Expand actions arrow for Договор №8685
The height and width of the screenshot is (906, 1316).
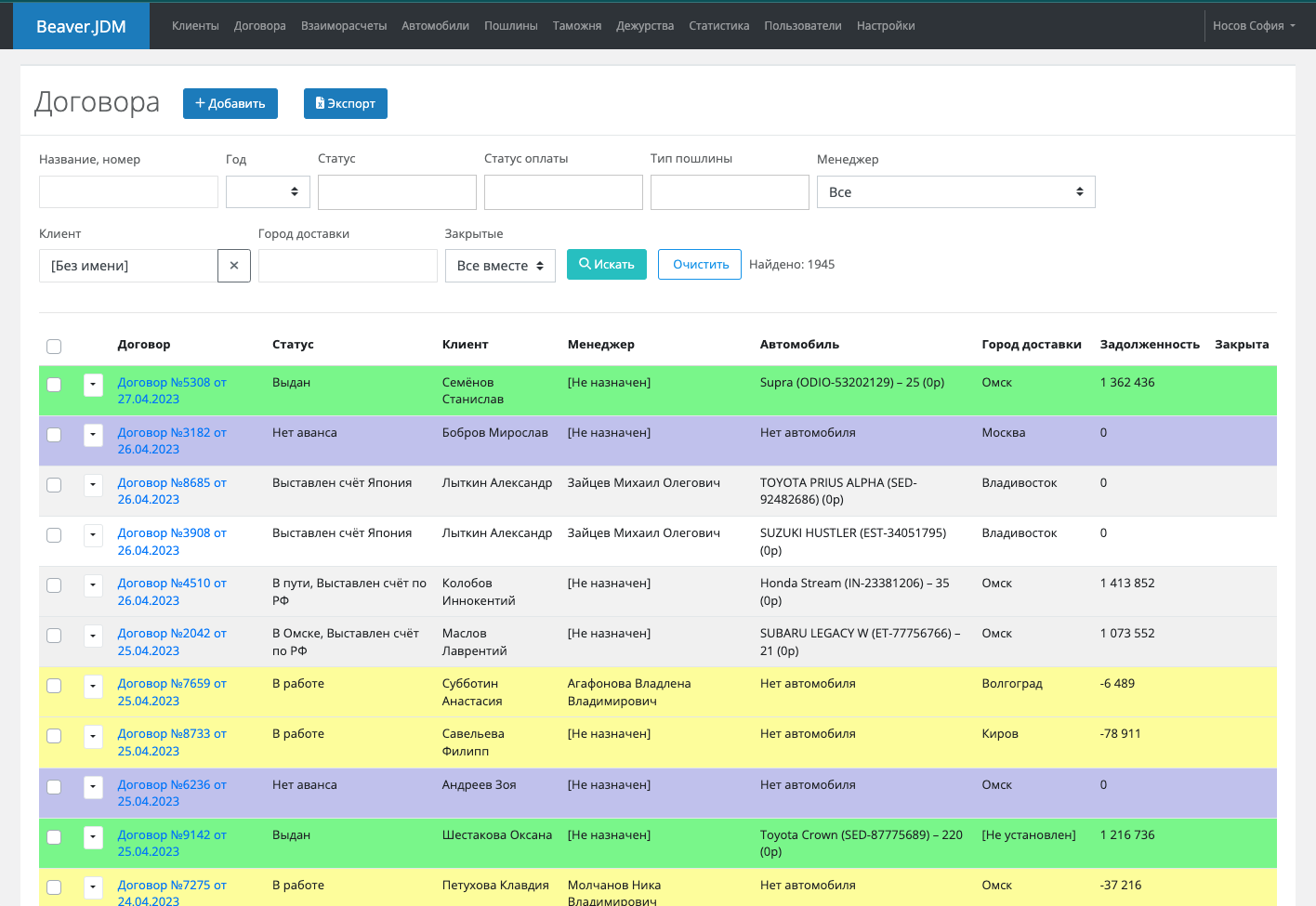pyautogui.click(x=93, y=485)
